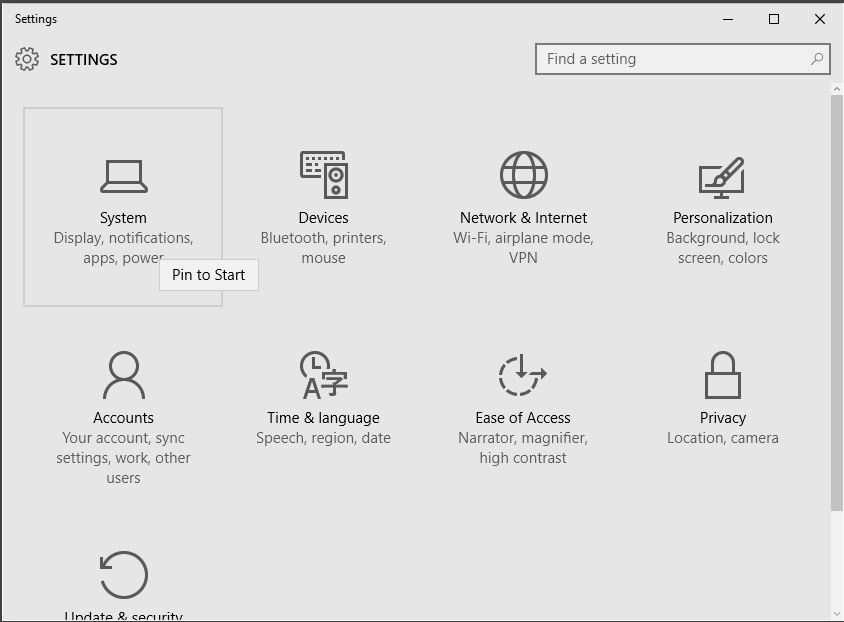
Task: Click the System tile label
Action: pos(123,218)
